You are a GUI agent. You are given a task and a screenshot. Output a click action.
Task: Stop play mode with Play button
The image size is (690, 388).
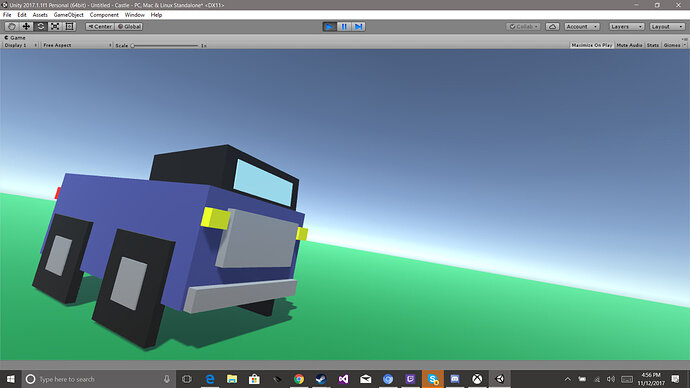(329, 27)
